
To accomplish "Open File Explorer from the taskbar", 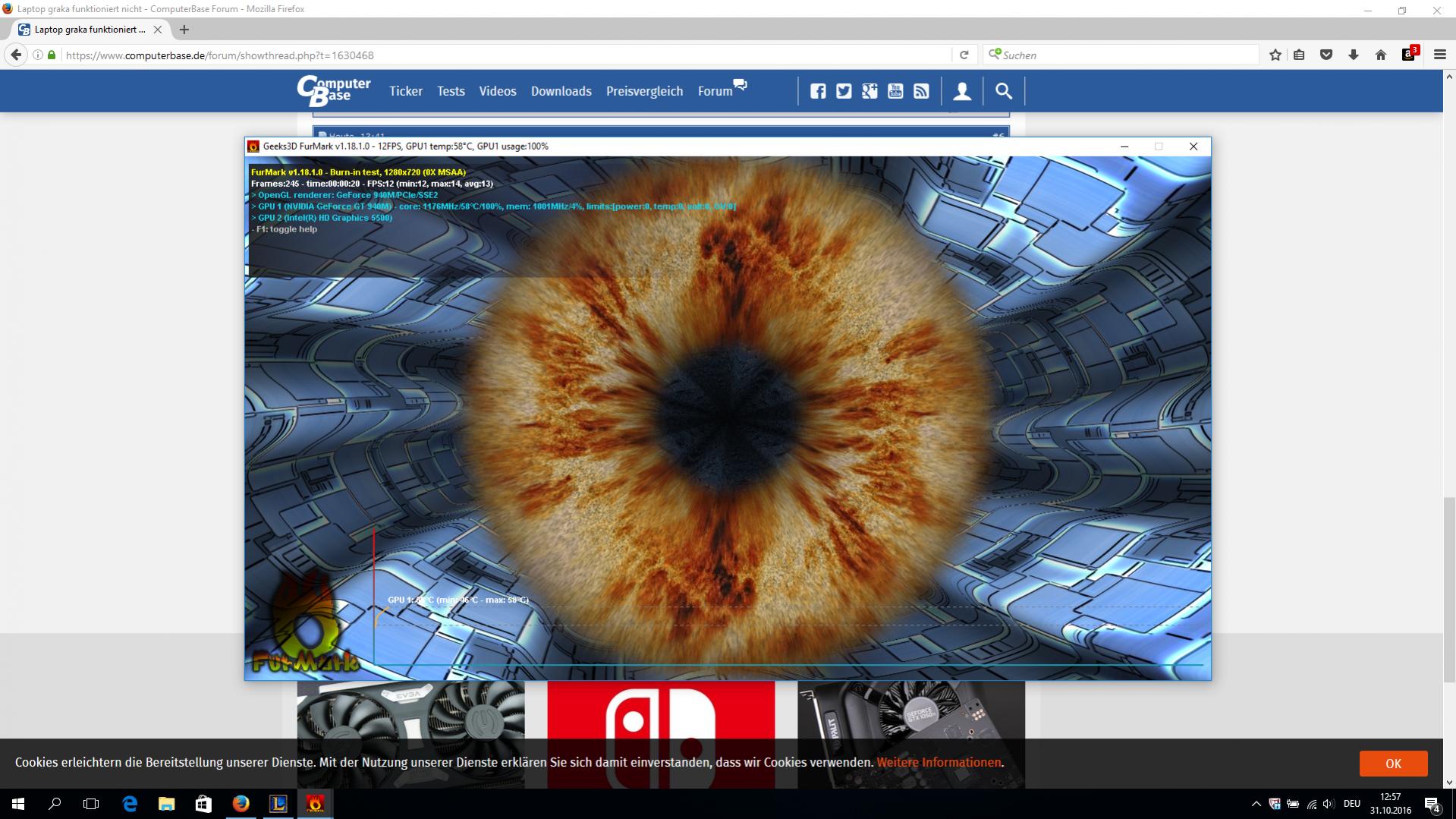I will tap(166, 804).
